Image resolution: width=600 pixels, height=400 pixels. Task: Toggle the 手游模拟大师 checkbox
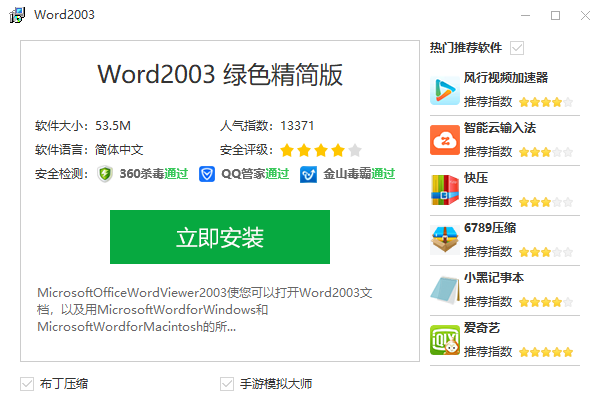(x=227, y=384)
